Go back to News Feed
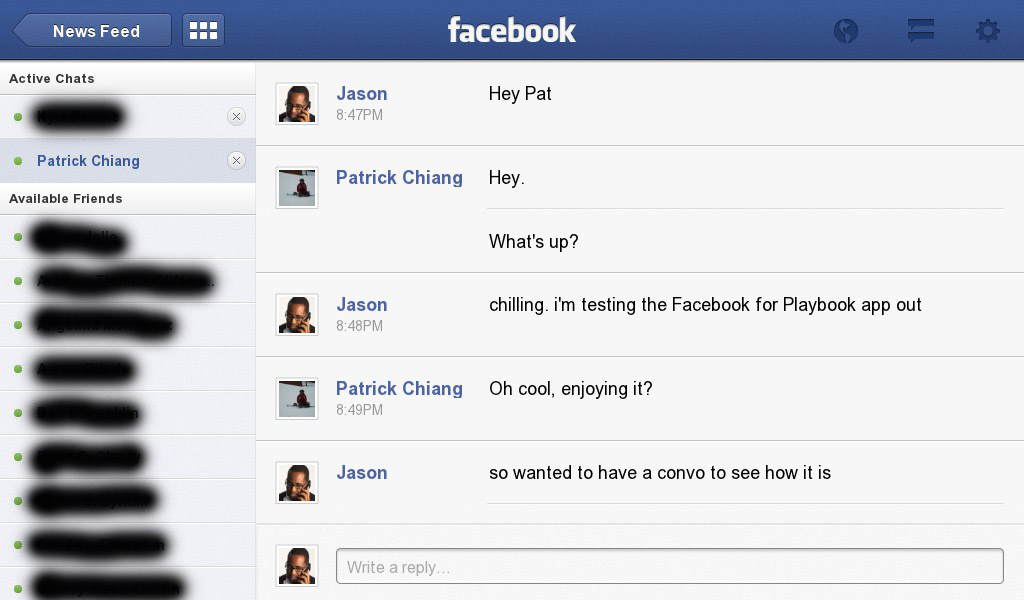1024x600 pixels. pyautogui.click(x=93, y=31)
